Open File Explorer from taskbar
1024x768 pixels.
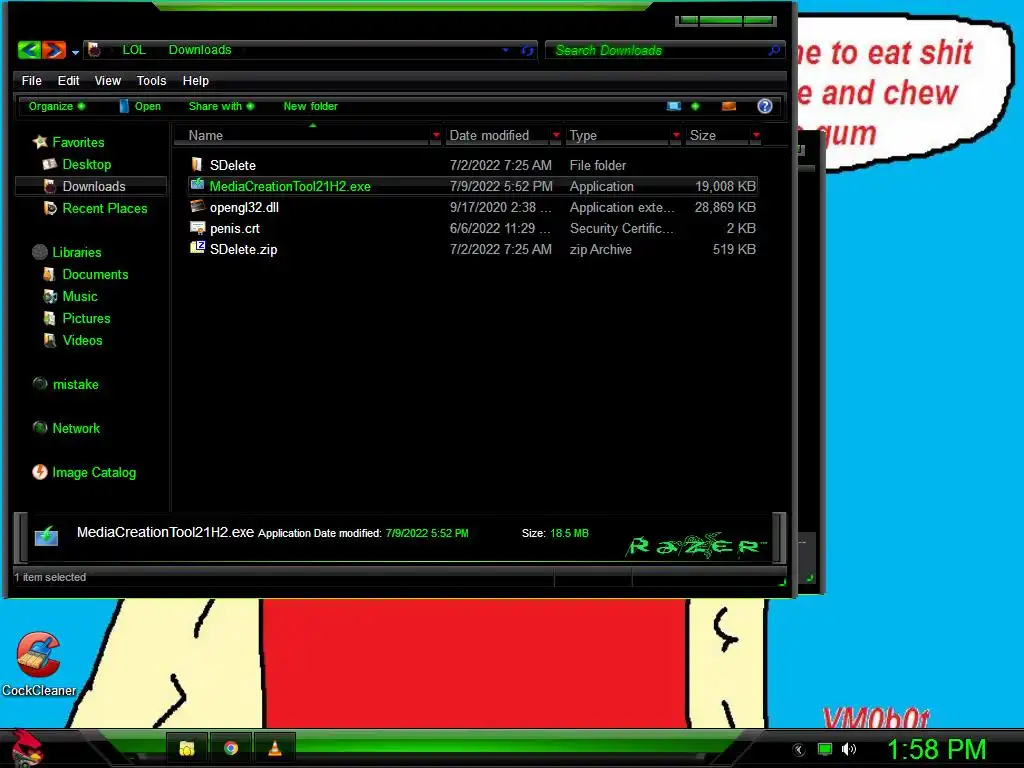(x=187, y=748)
